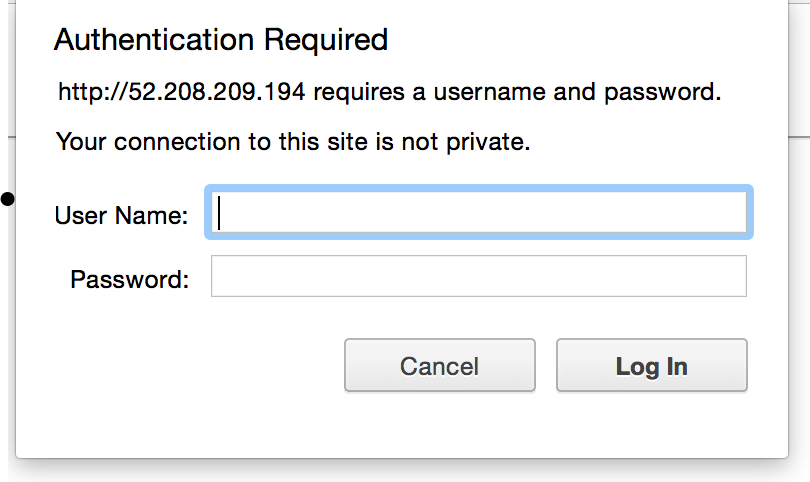Click the User Name input field
The height and width of the screenshot is (482, 810).
pos(478,212)
